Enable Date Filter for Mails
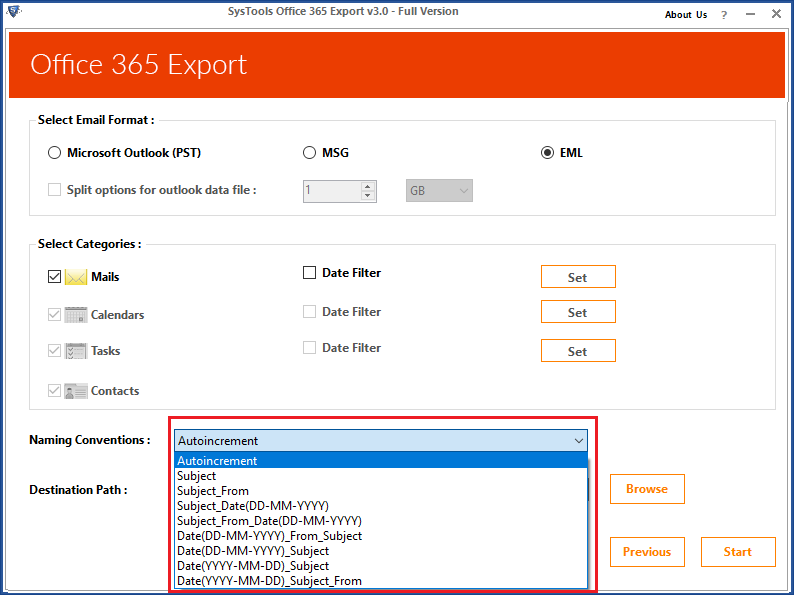 point(309,273)
